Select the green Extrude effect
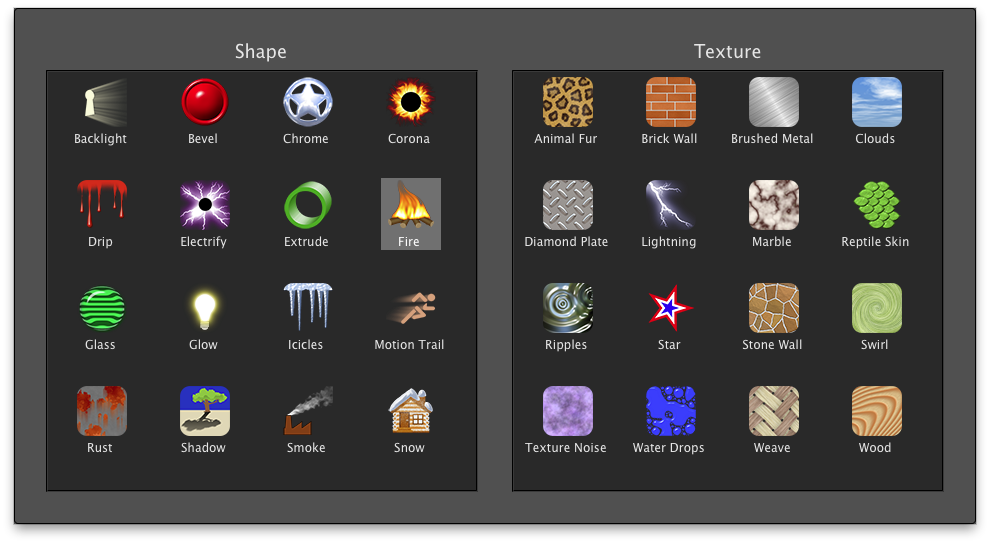990x544 pixels. (x=307, y=206)
